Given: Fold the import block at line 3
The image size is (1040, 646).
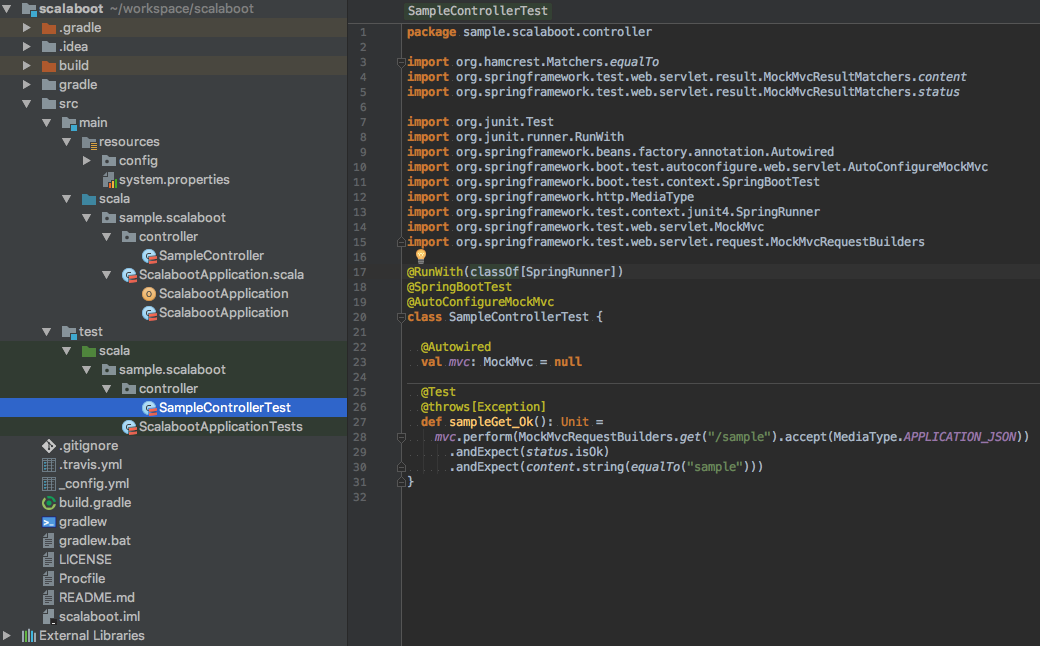Looking at the screenshot, I should pos(401,62).
